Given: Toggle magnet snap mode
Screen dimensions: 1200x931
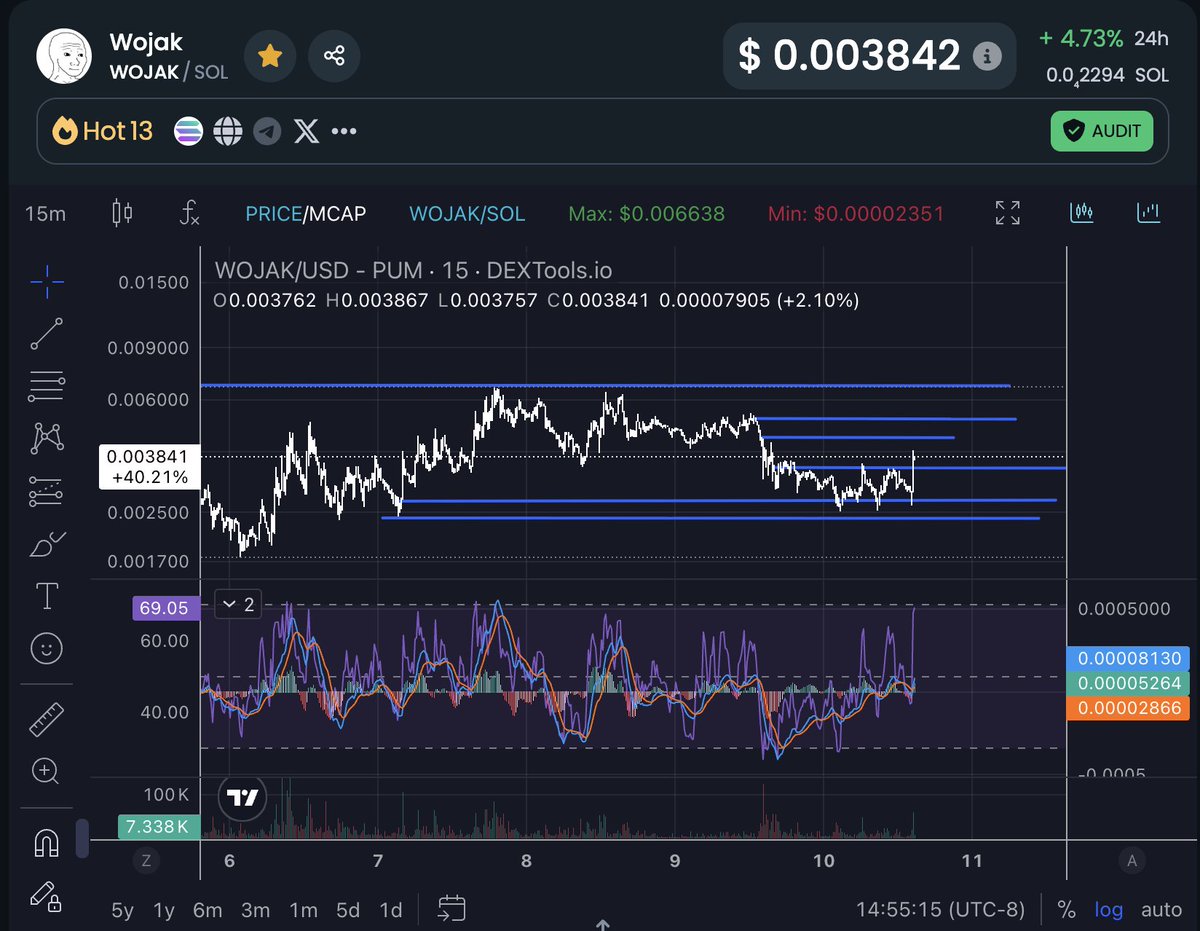Looking at the screenshot, I should click(47, 843).
